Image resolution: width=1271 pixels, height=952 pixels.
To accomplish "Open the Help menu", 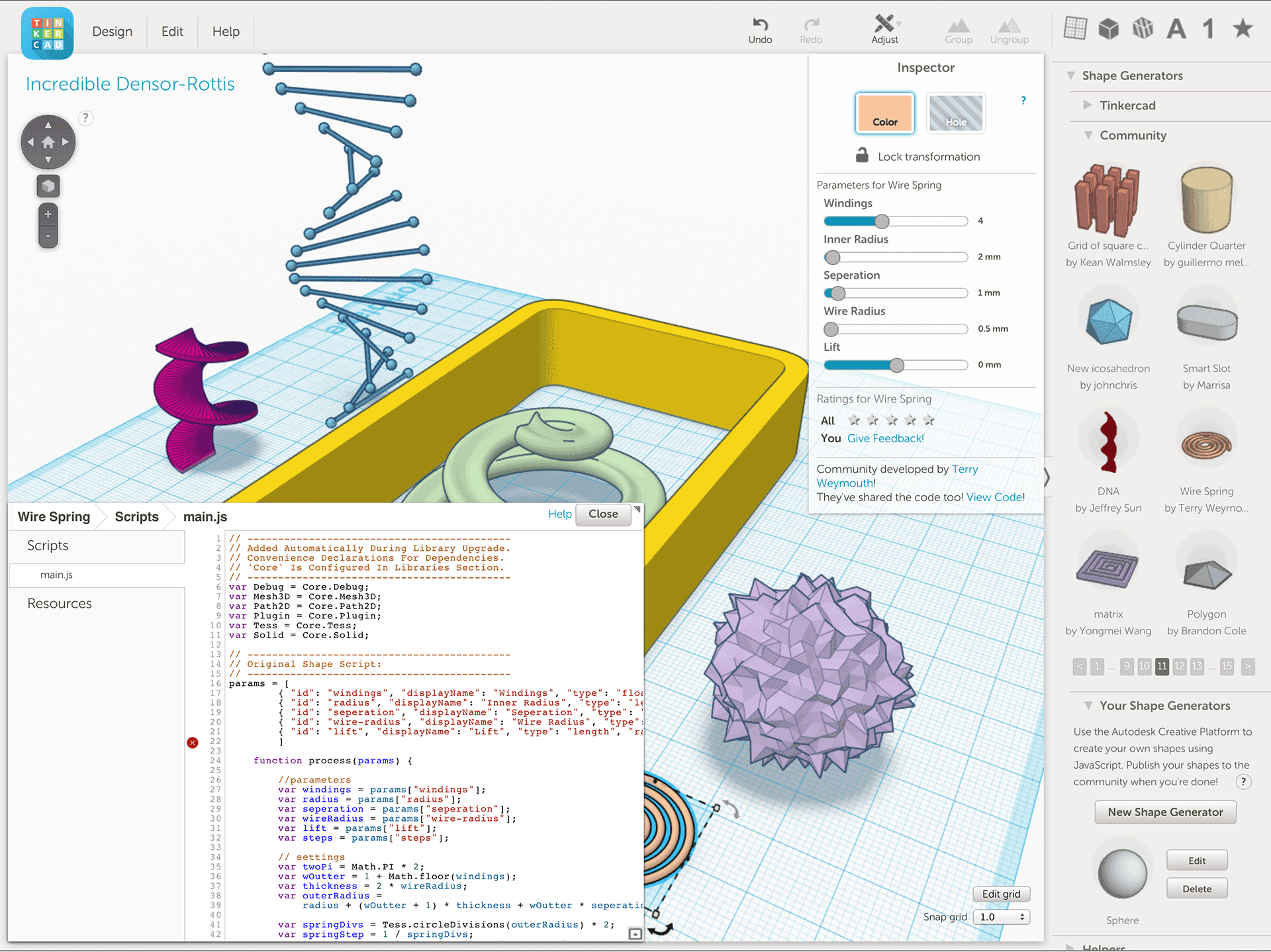I will coord(225,31).
